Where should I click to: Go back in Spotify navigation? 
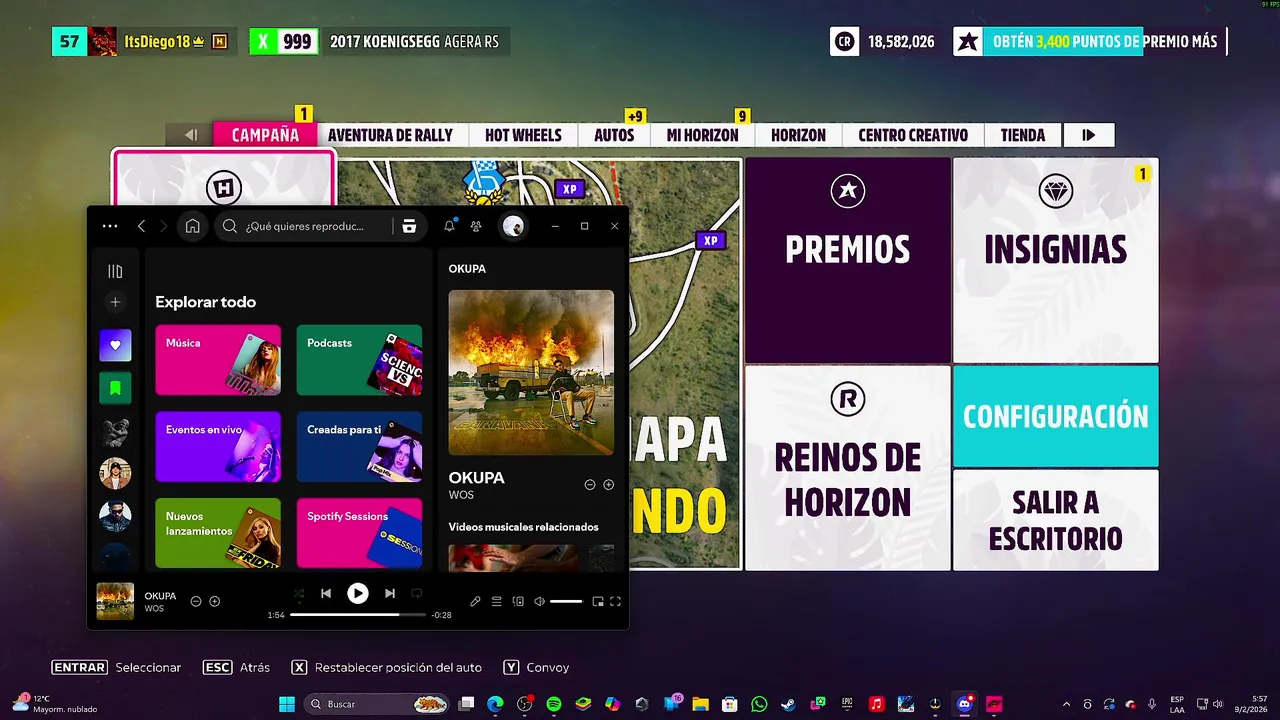(141, 226)
